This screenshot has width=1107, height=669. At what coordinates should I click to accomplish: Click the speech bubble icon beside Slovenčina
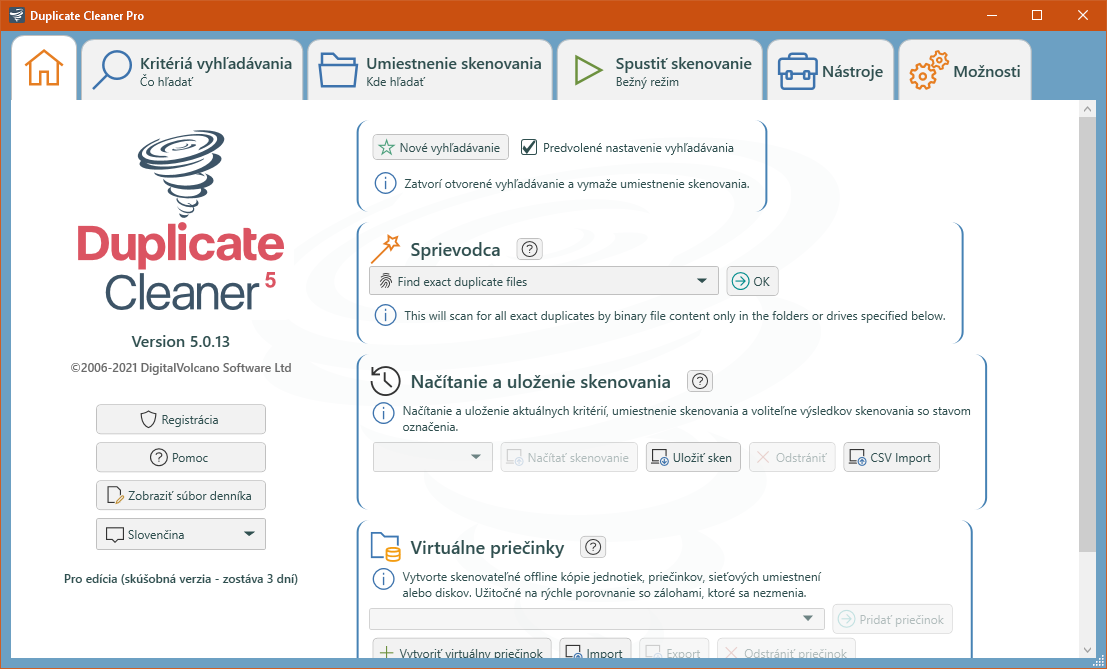(x=114, y=535)
